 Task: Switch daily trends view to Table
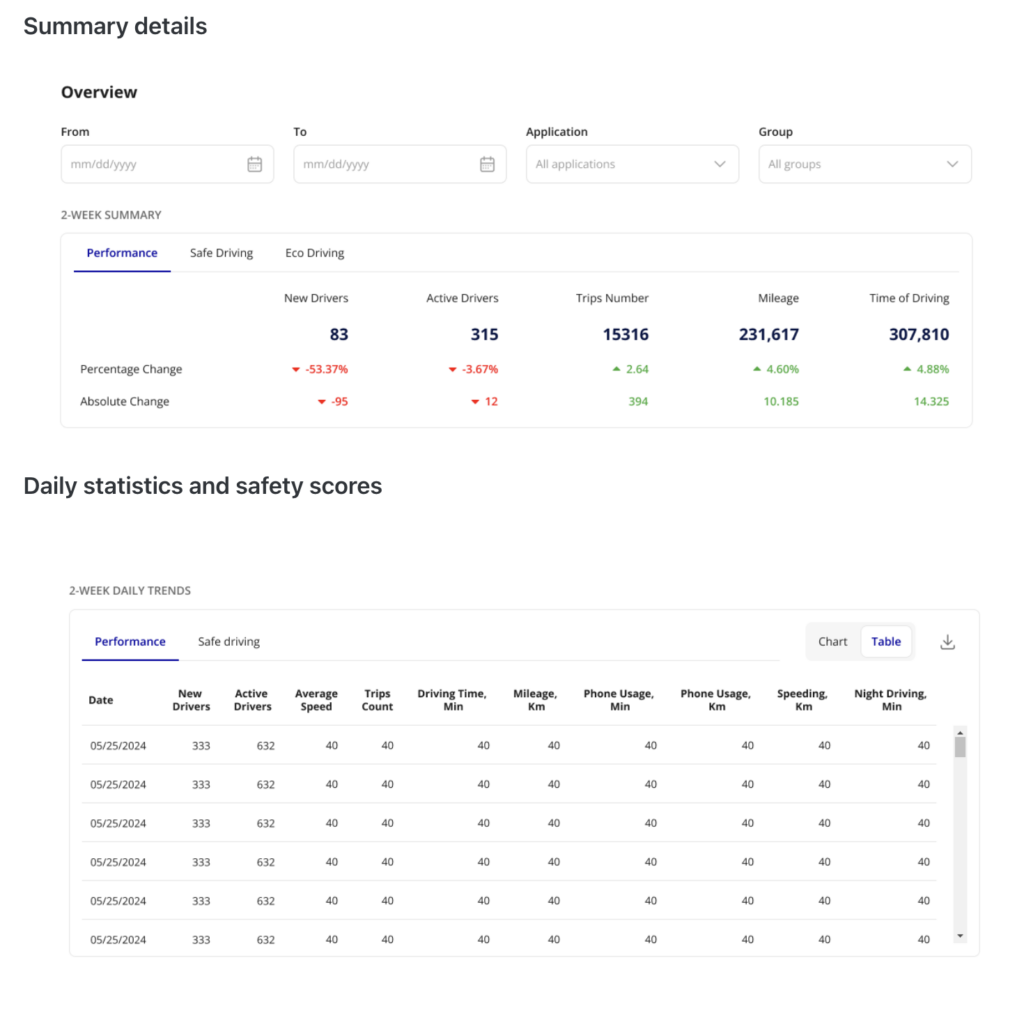pos(886,641)
